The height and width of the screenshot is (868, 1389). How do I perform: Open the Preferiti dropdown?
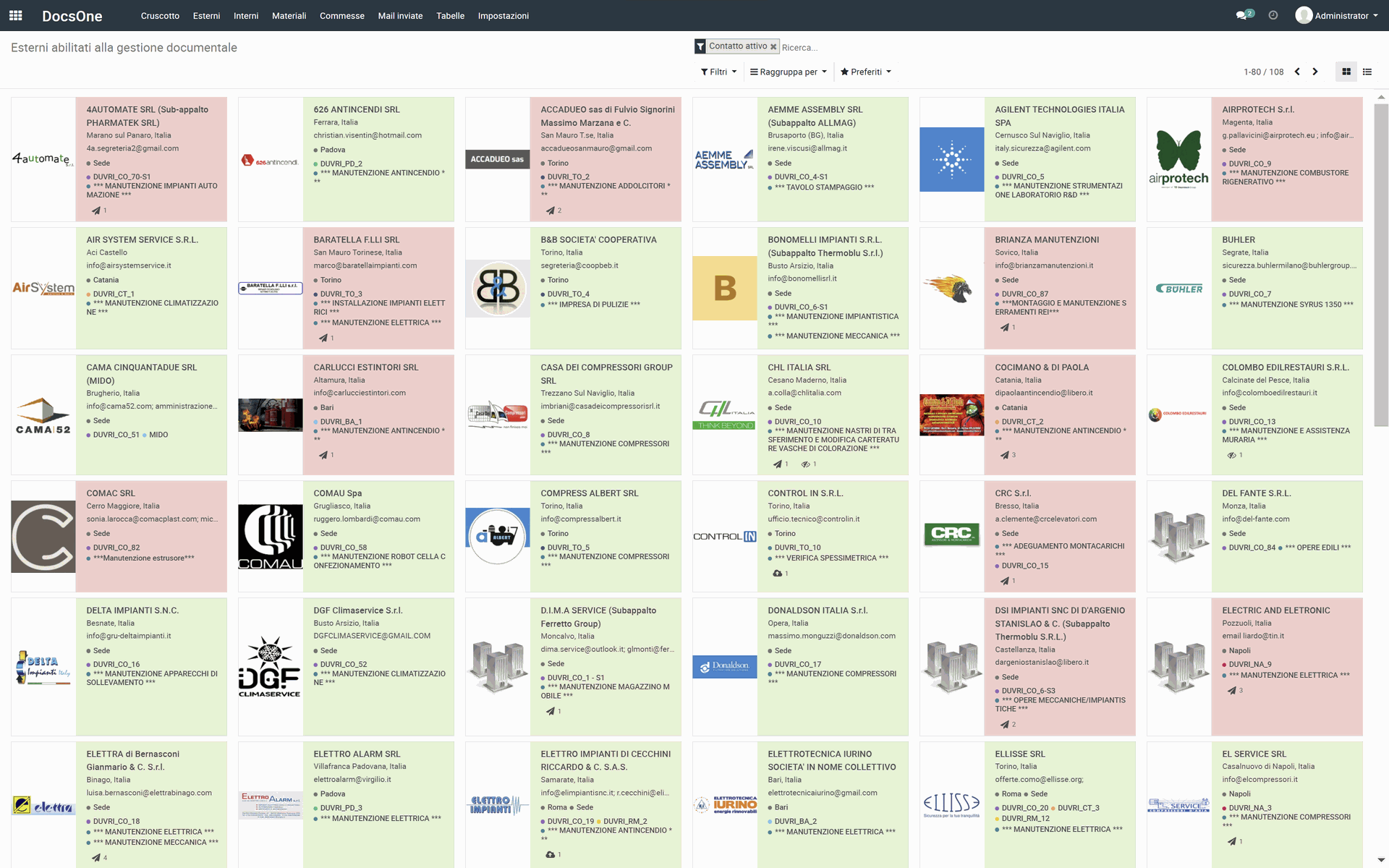point(865,72)
